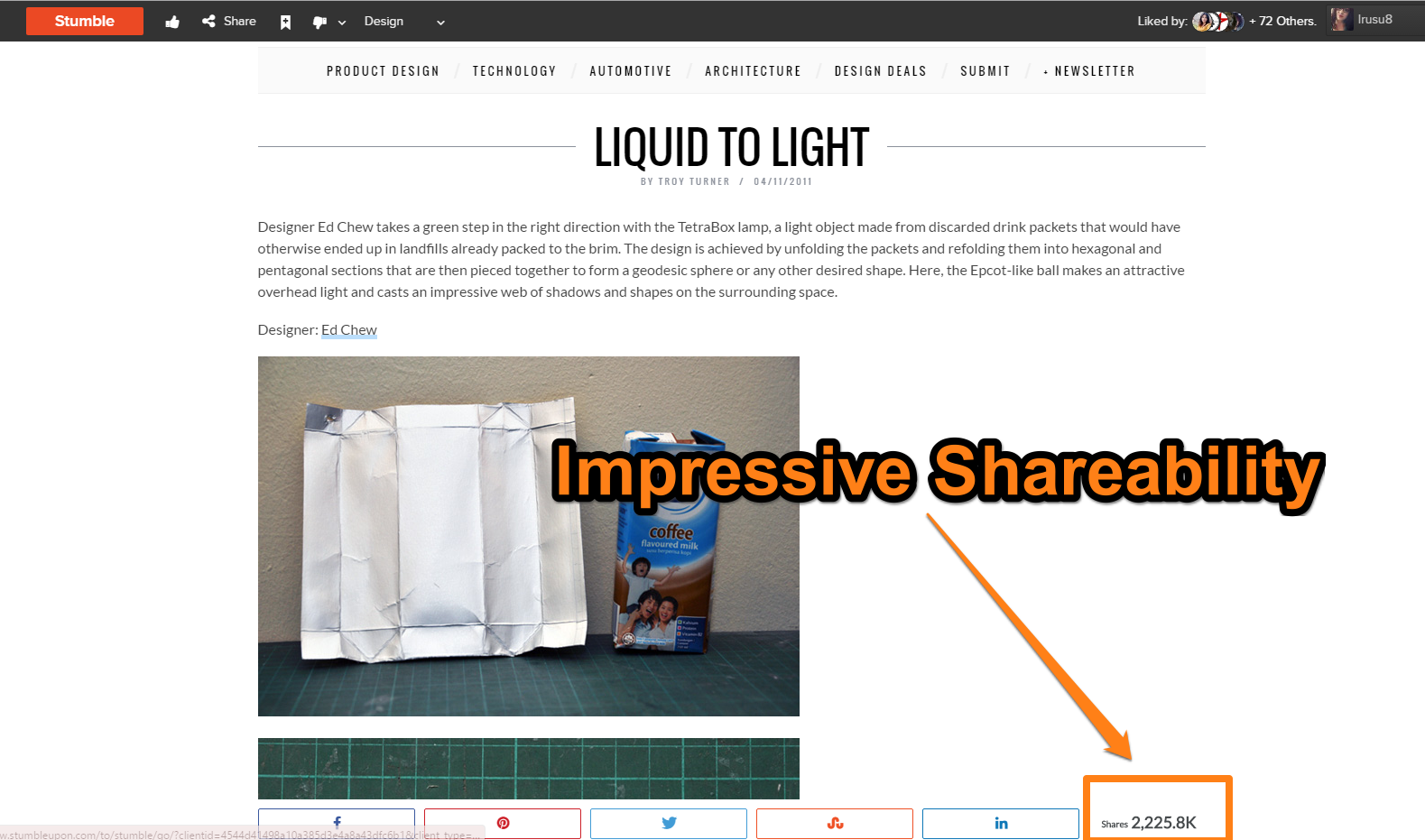Share via StumbleUpon button

point(835,824)
